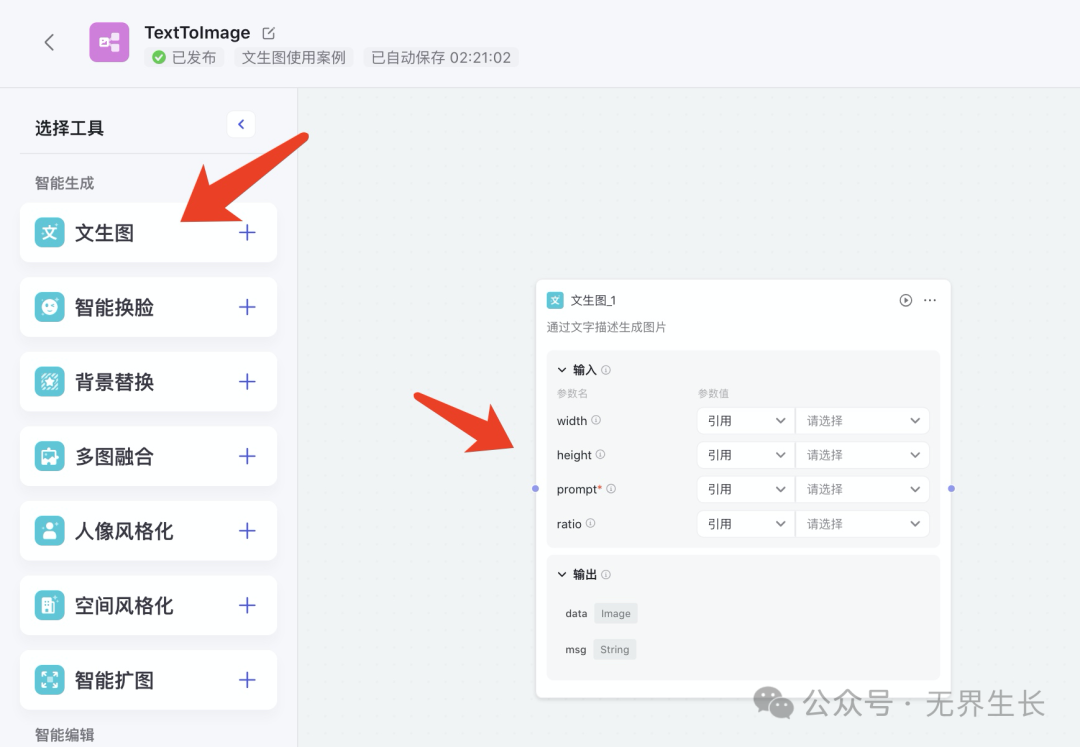Show info tooltip for height parameter
The width and height of the screenshot is (1080, 747).
pos(600,454)
